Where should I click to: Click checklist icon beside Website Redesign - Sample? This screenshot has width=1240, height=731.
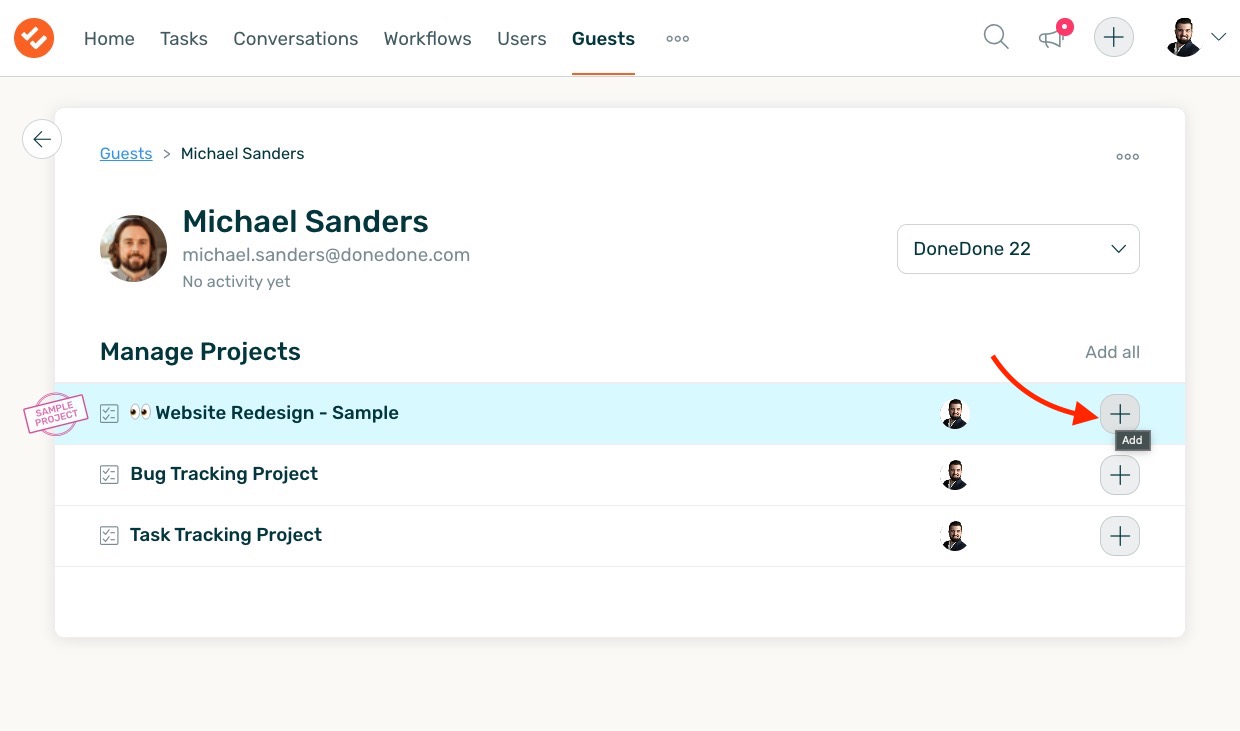pos(109,413)
